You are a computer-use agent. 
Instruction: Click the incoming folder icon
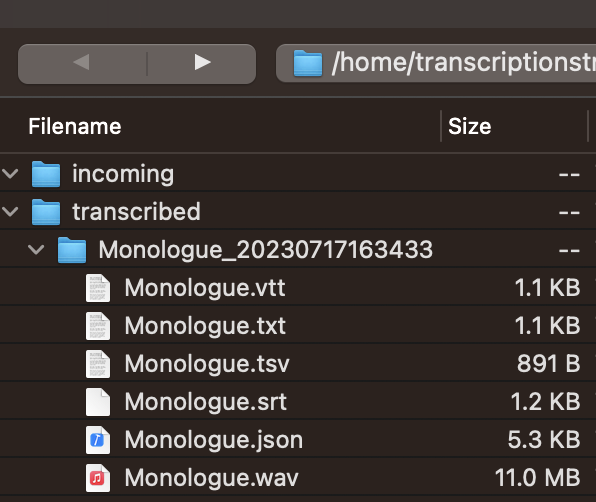click(x=46, y=174)
